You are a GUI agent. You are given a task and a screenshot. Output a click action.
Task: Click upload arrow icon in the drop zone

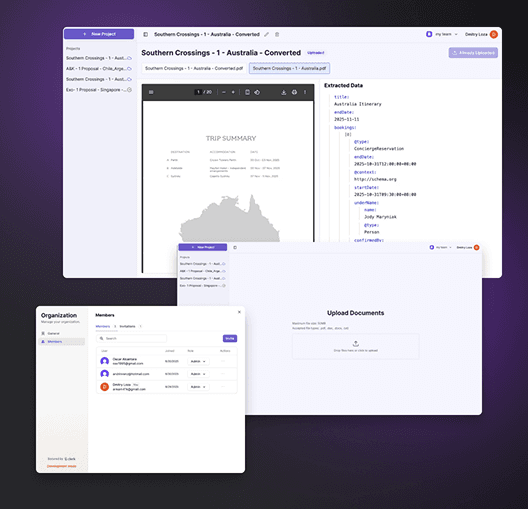click(x=356, y=343)
